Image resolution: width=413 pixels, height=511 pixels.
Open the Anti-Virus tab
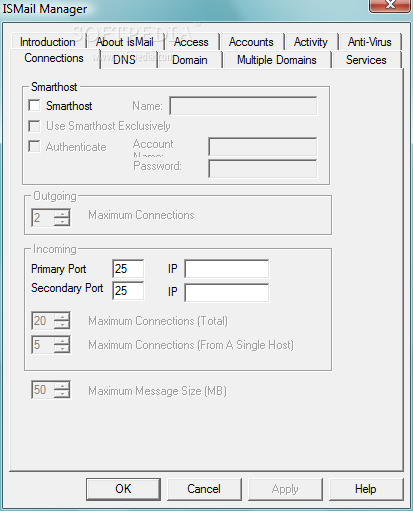(x=370, y=42)
